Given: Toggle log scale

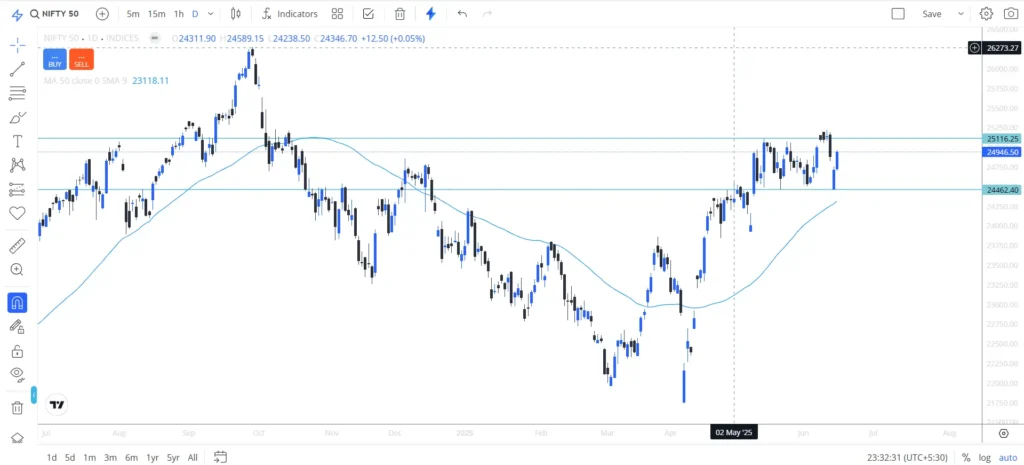Looking at the screenshot, I should [984, 457].
